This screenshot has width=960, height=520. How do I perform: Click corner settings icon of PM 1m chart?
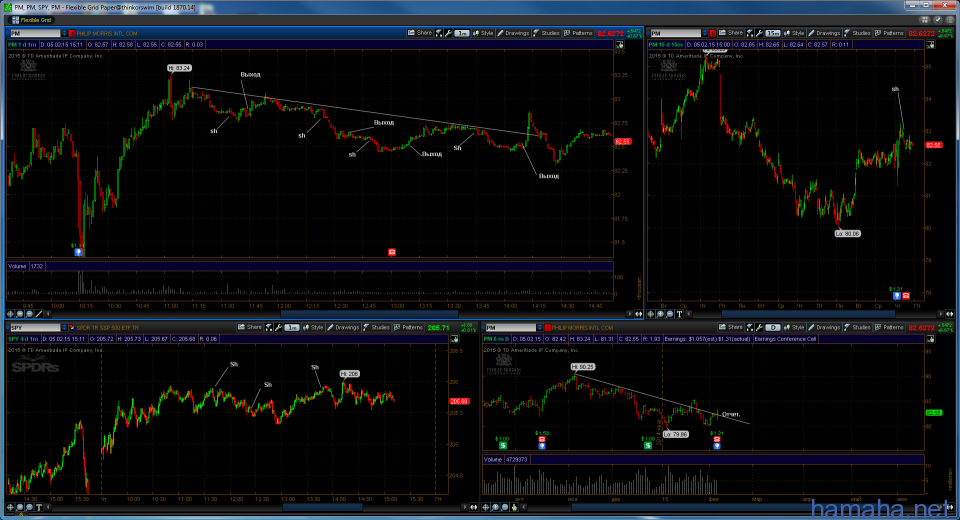[x=620, y=45]
